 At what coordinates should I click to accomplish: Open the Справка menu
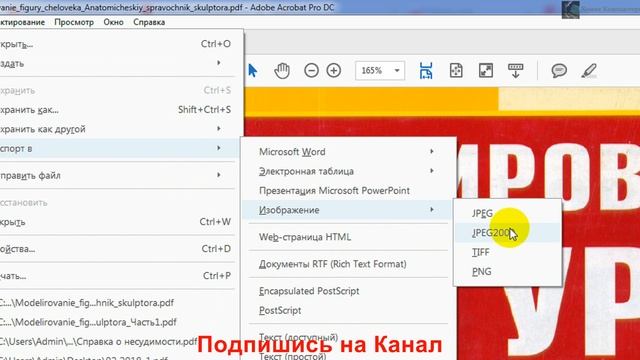pyautogui.click(x=149, y=22)
